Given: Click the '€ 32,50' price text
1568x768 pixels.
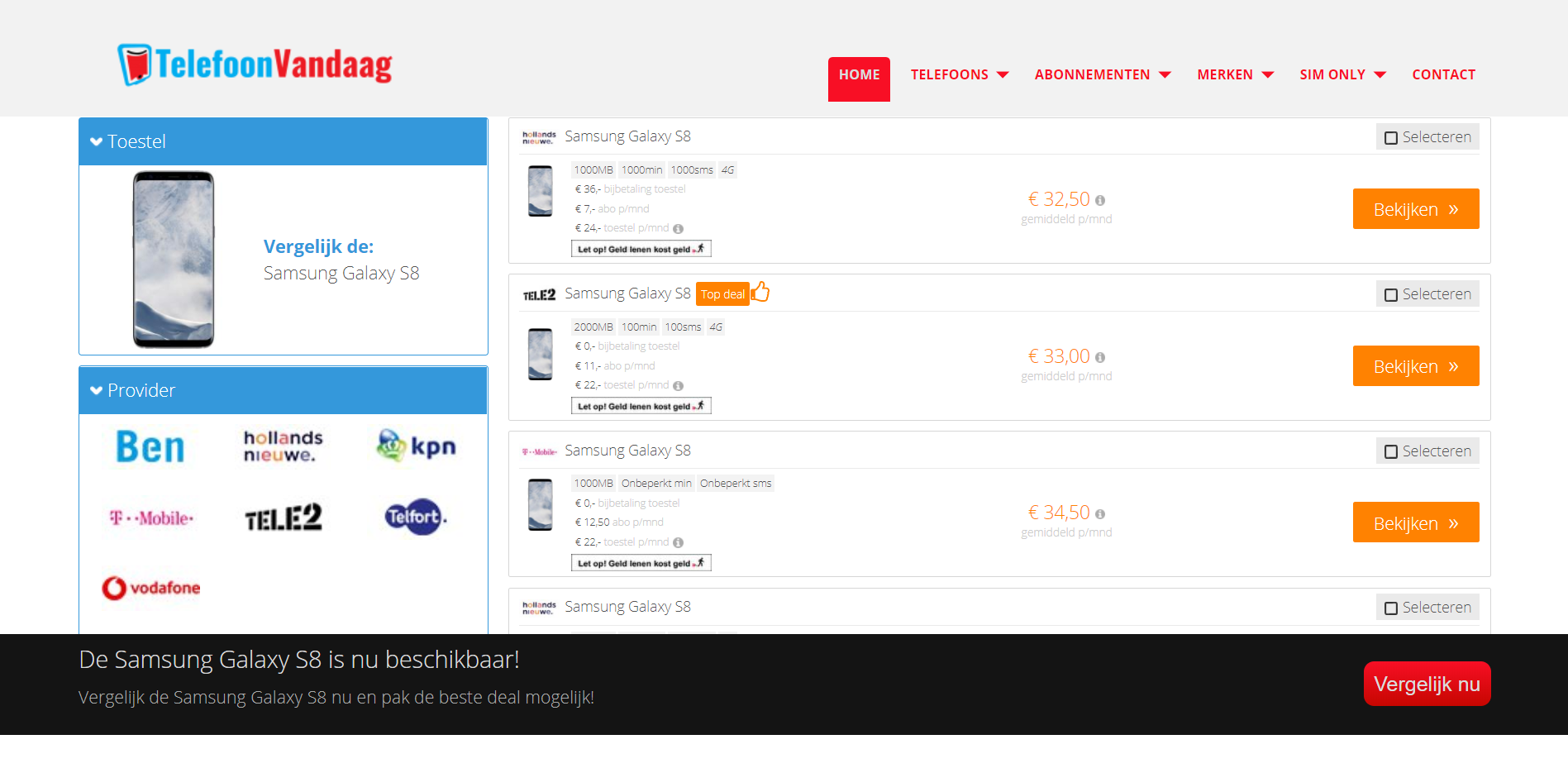Looking at the screenshot, I should click(x=1059, y=199).
